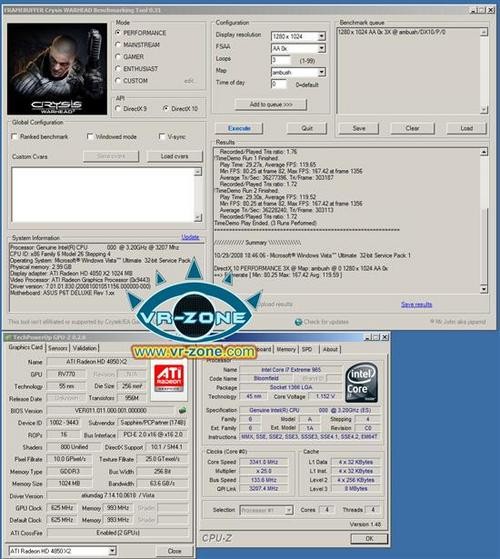Click the Close button in GPU-Z

coord(175,551)
